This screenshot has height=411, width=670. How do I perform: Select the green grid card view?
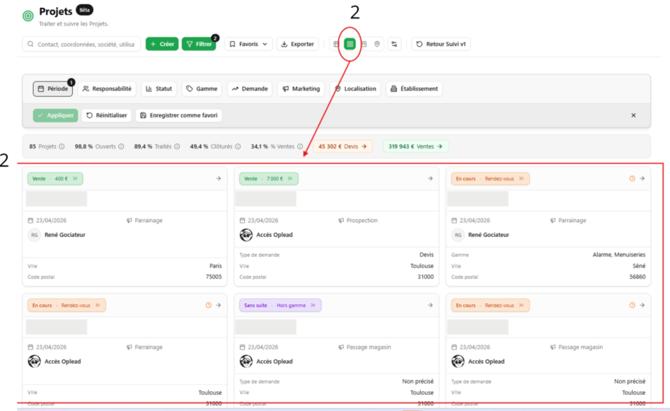tap(350, 44)
